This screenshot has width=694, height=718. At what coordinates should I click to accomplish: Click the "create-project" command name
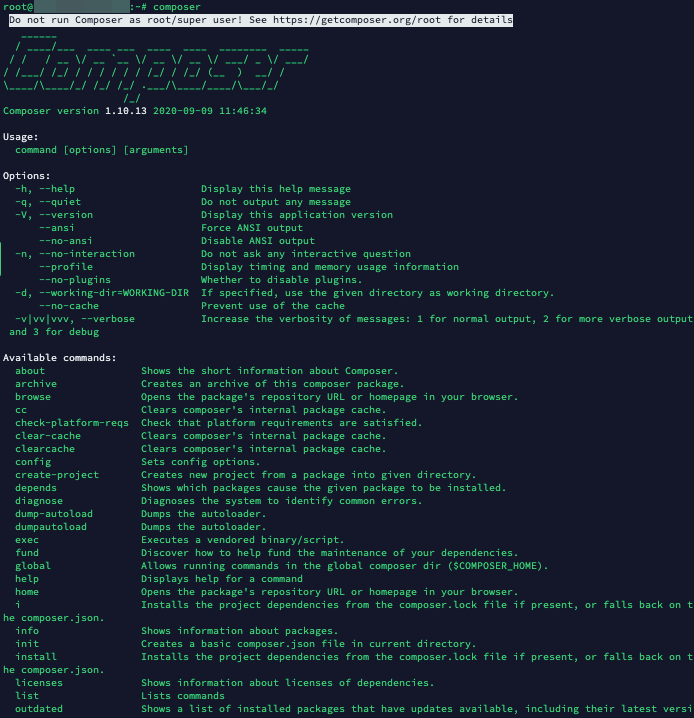click(57, 475)
